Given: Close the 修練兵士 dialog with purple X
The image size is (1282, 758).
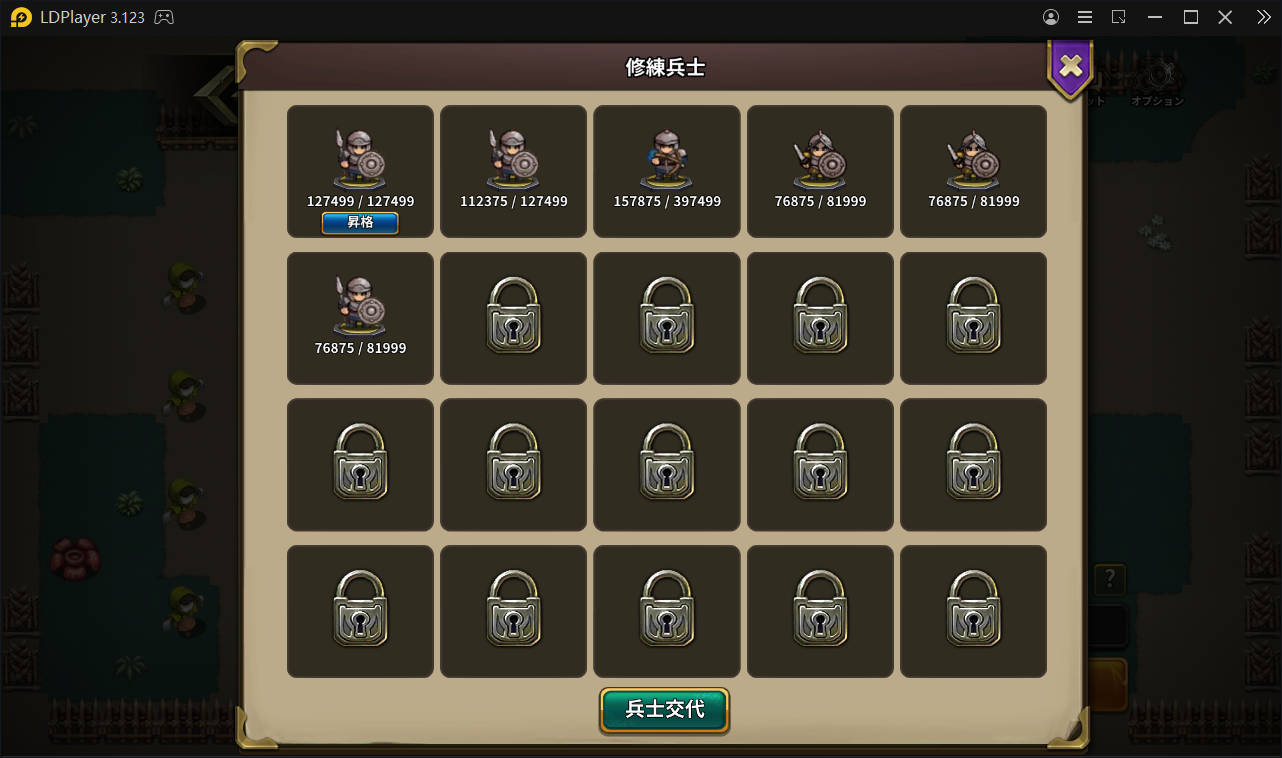Looking at the screenshot, I should click(1070, 67).
